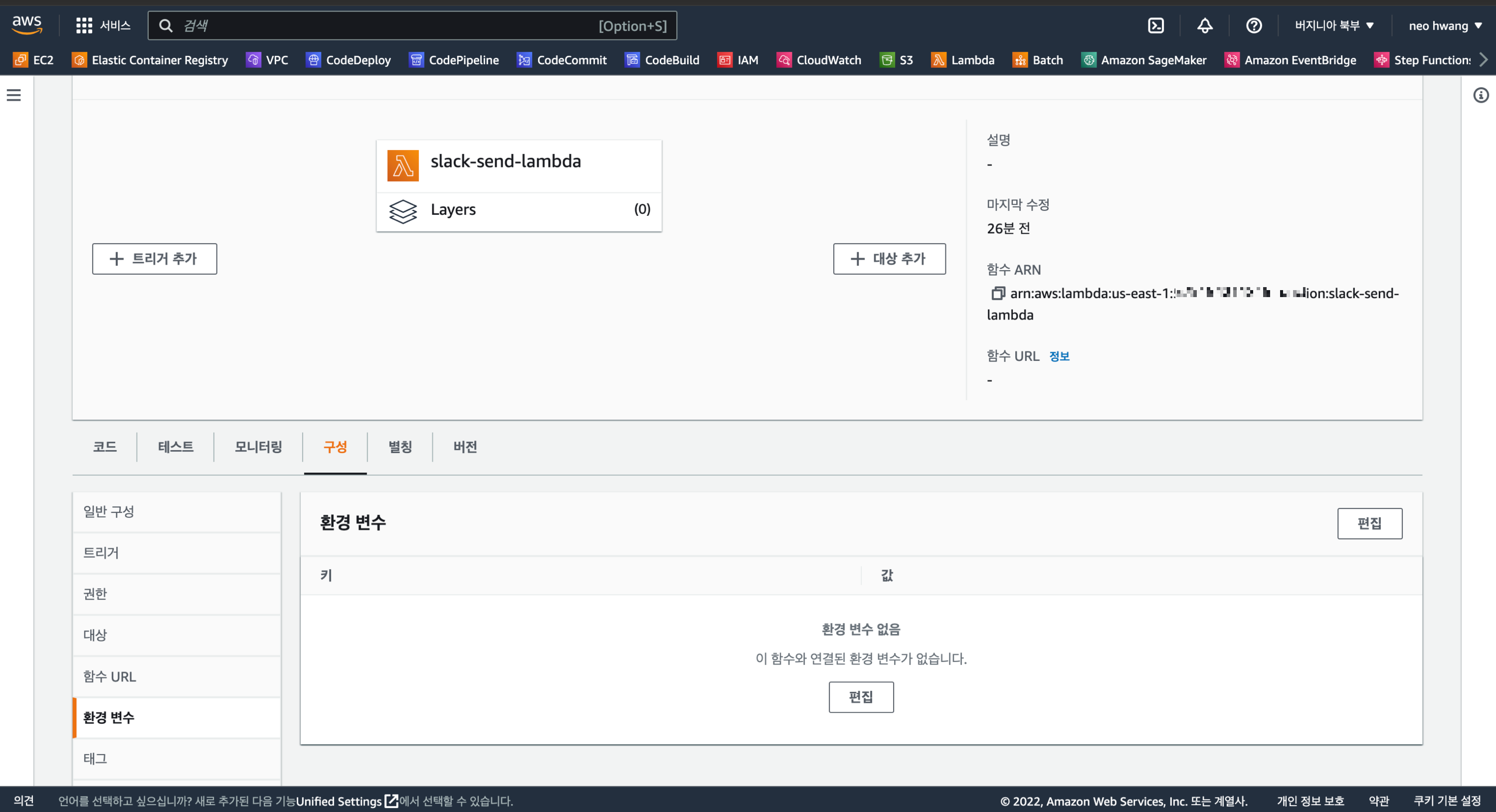Open Lambda shortcut in favorites bar
The height and width of the screenshot is (812, 1496).
coord(963,60)
